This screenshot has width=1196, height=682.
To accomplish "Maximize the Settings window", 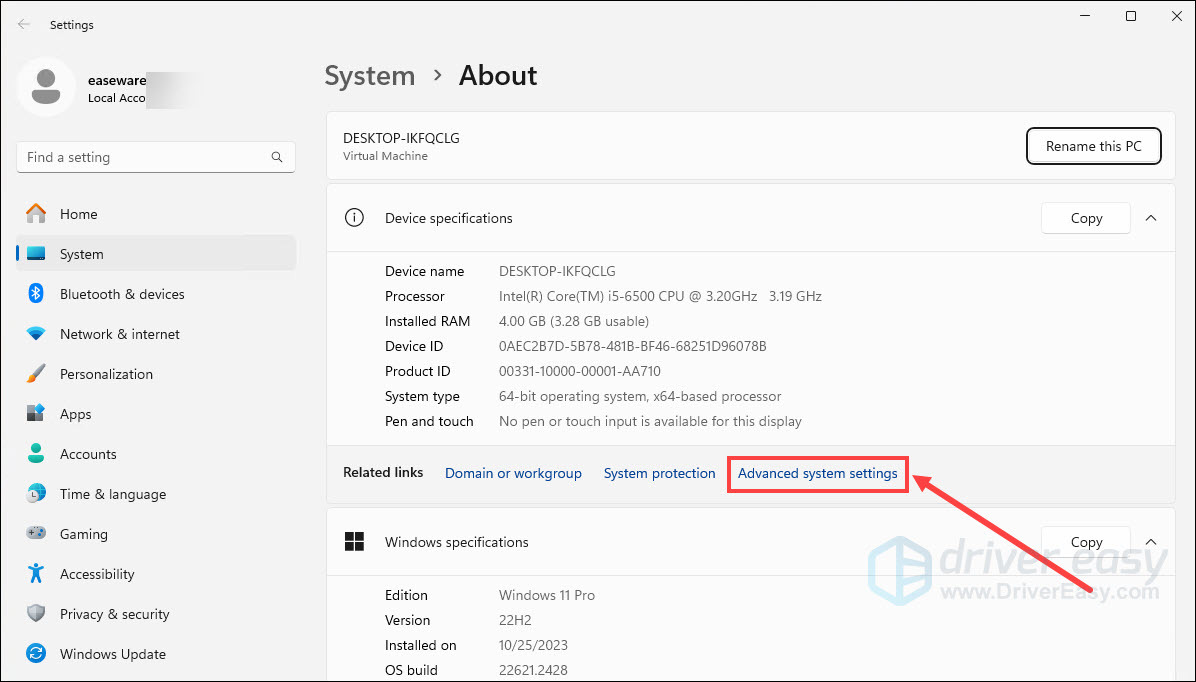I will (1130, 16).
